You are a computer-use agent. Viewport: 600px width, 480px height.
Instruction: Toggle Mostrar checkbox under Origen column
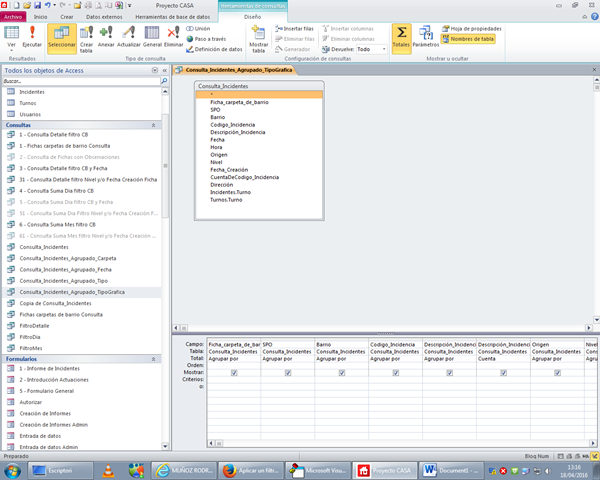pyautogui.click(x=557, y=372)
